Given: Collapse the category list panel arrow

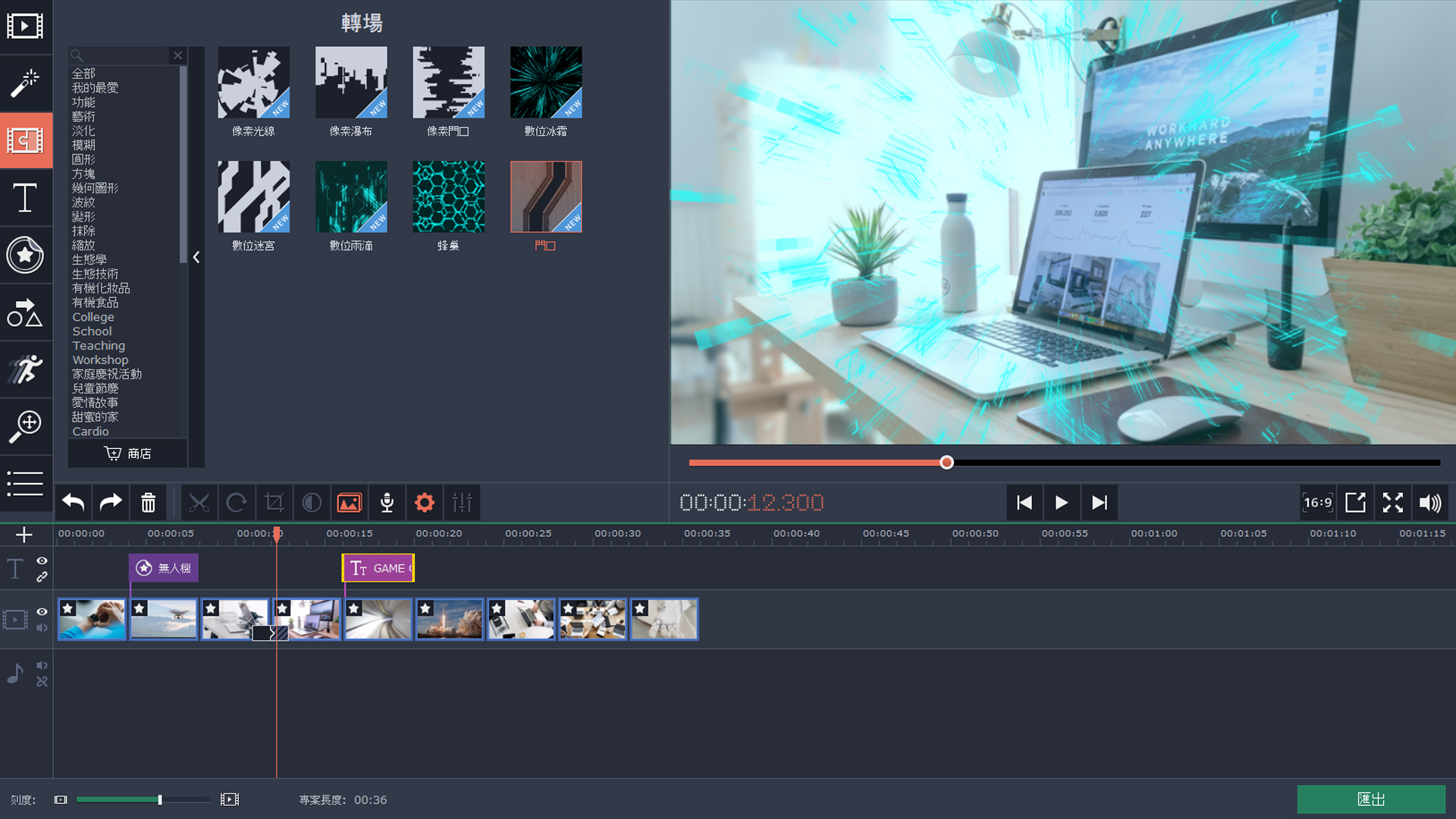Looking at the screenshot, I should click(x=196, y=257).
